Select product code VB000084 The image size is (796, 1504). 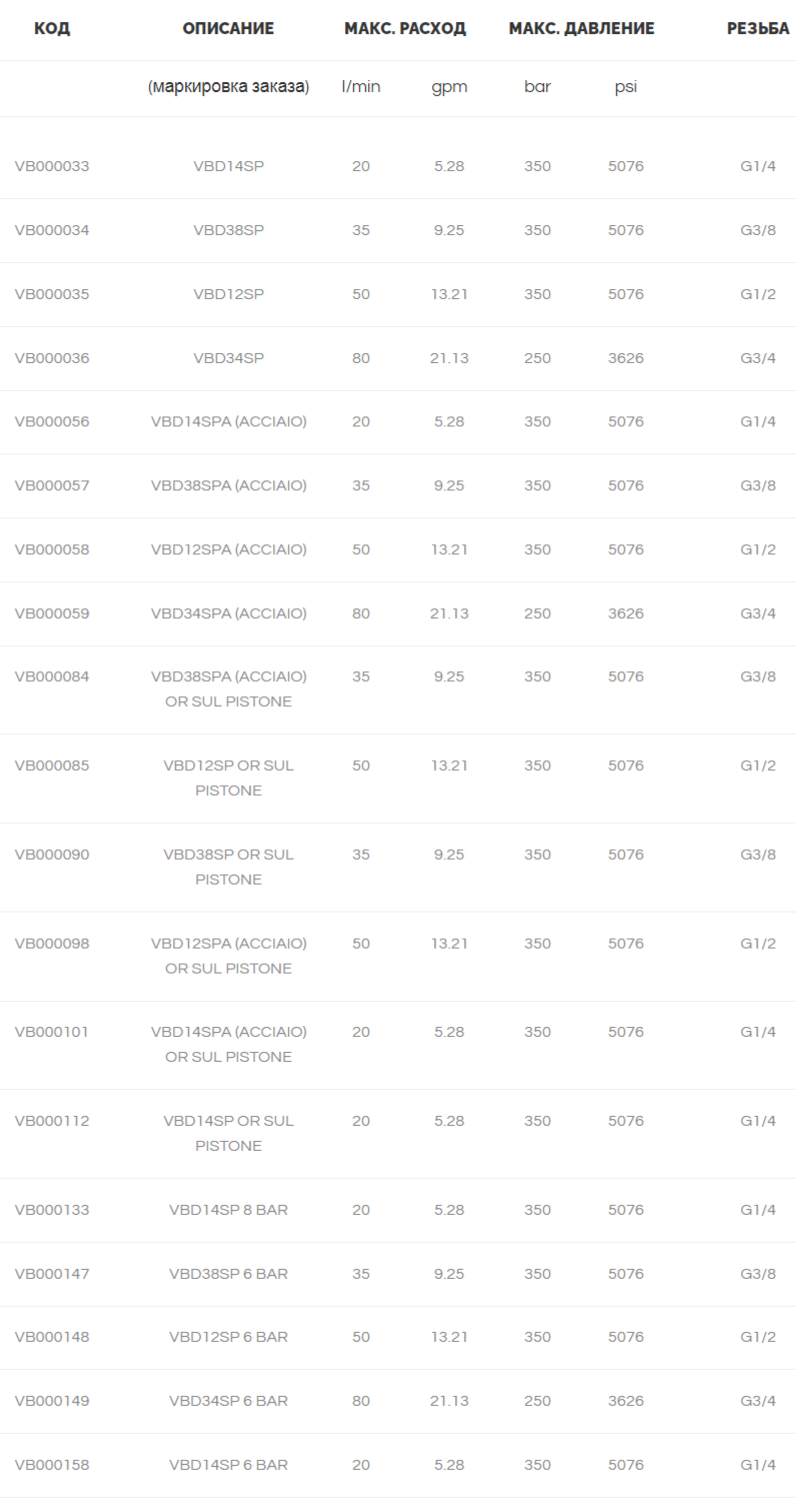[x=52, y=677]
